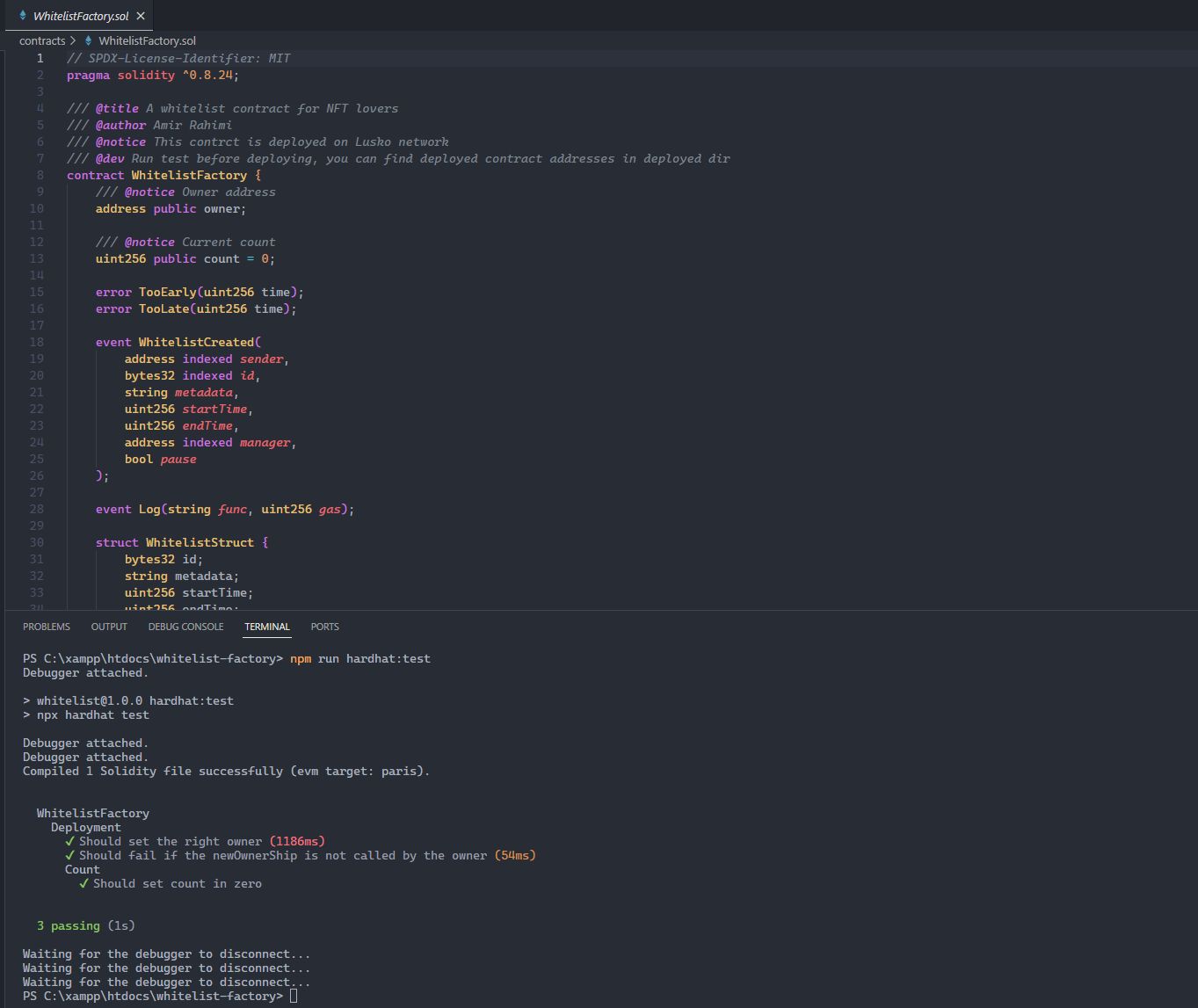Screen dimensions: 1198x1008
Task: Click 'Should set count in zero' test result
Action: [171, 883]
